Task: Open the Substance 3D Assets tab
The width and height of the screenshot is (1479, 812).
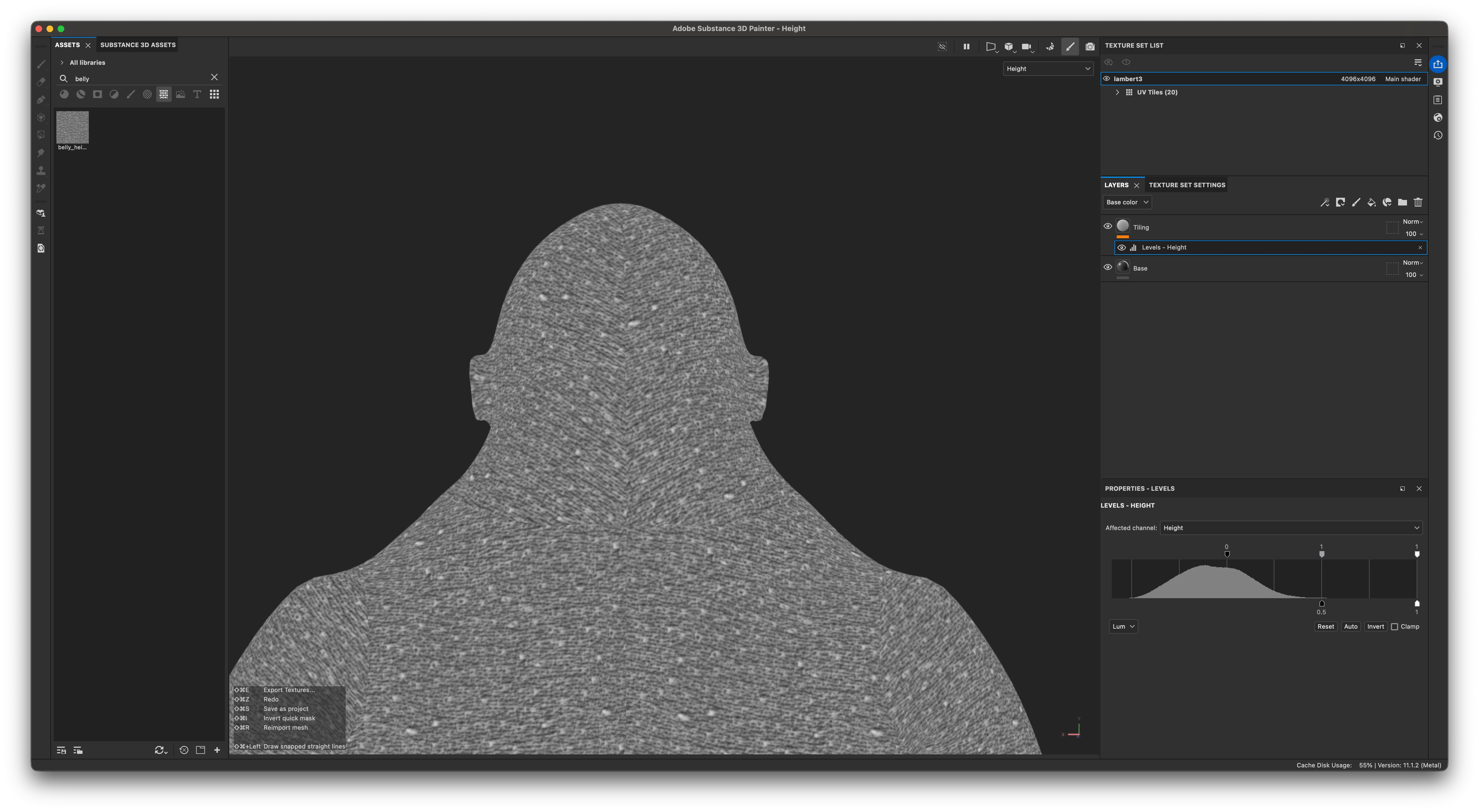Action: (138, 45)
